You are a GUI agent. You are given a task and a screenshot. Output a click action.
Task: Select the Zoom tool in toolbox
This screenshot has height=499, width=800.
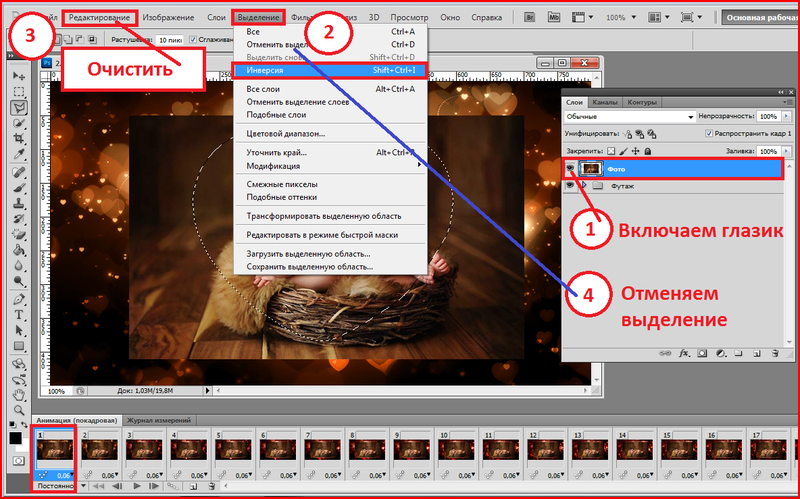19,410
